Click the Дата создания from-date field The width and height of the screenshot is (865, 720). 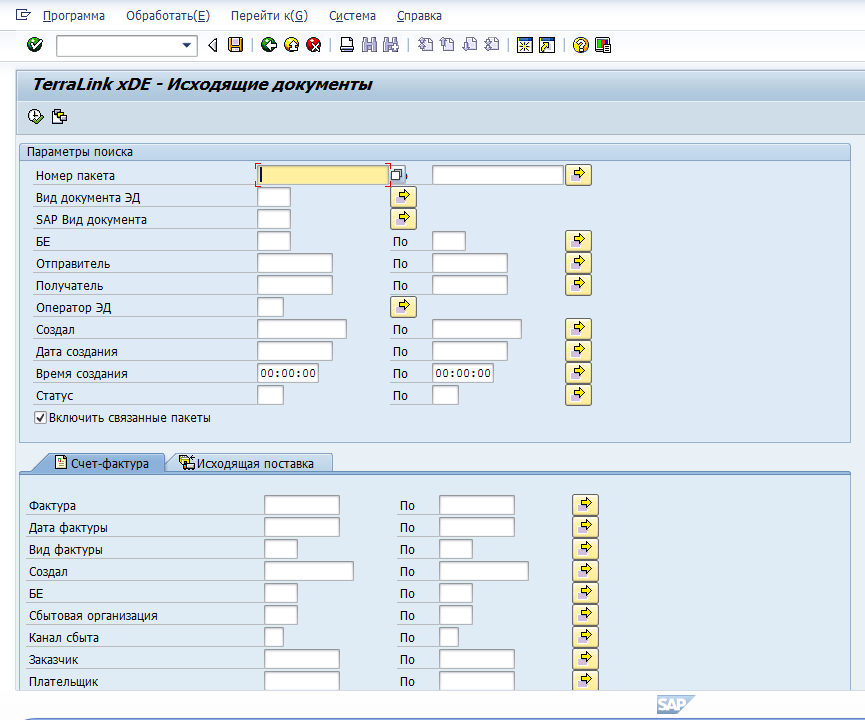(x=295, y=351)
